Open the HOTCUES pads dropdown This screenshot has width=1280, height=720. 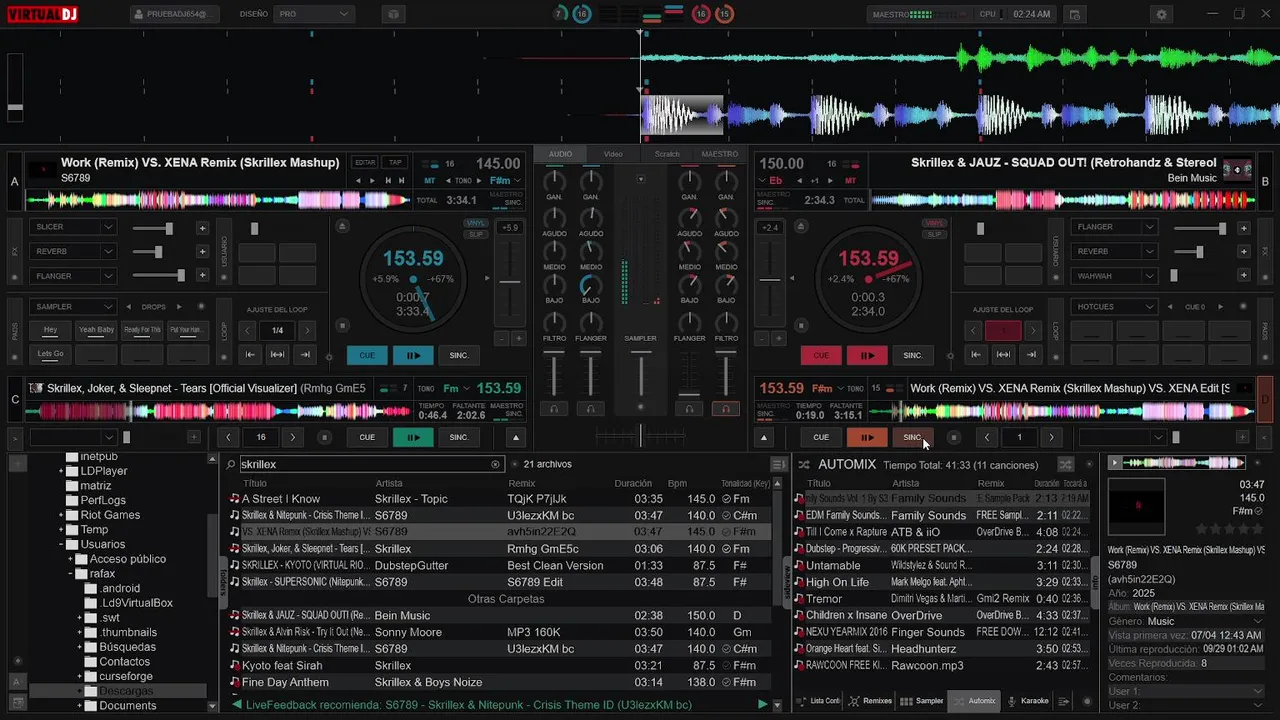(x=1114, y=307)
